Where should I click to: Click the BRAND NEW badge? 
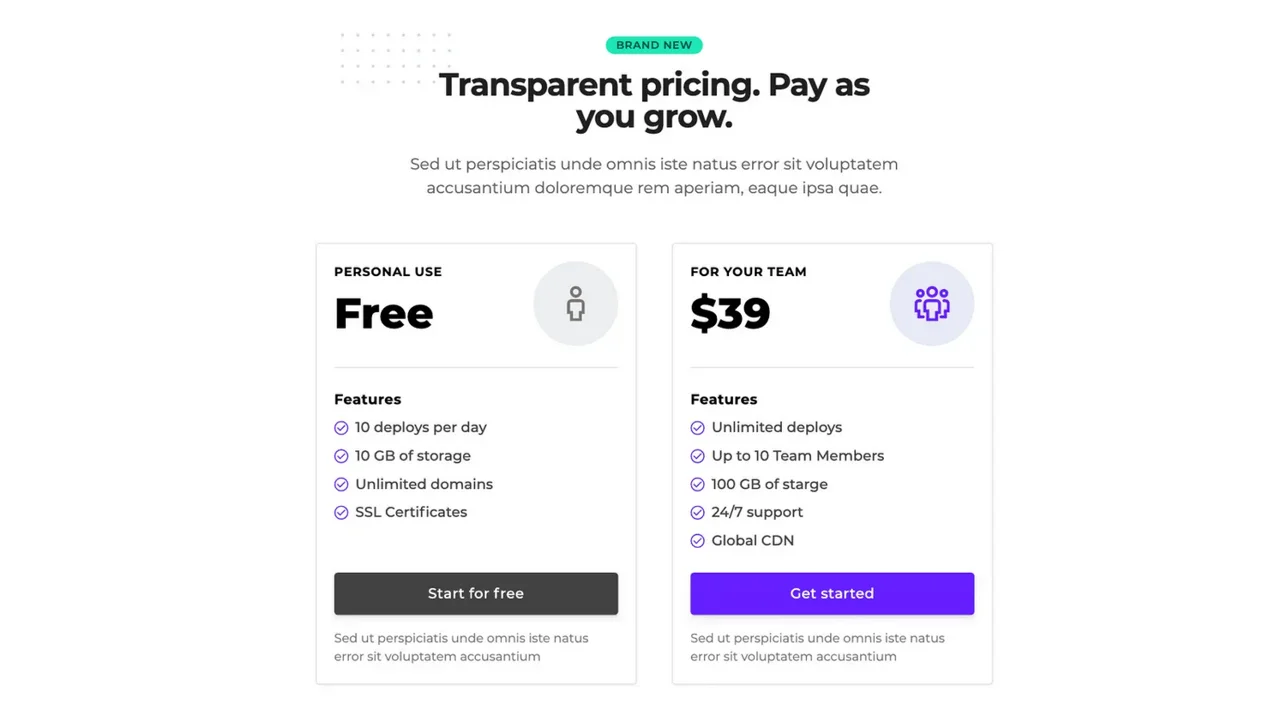point(654,45)
